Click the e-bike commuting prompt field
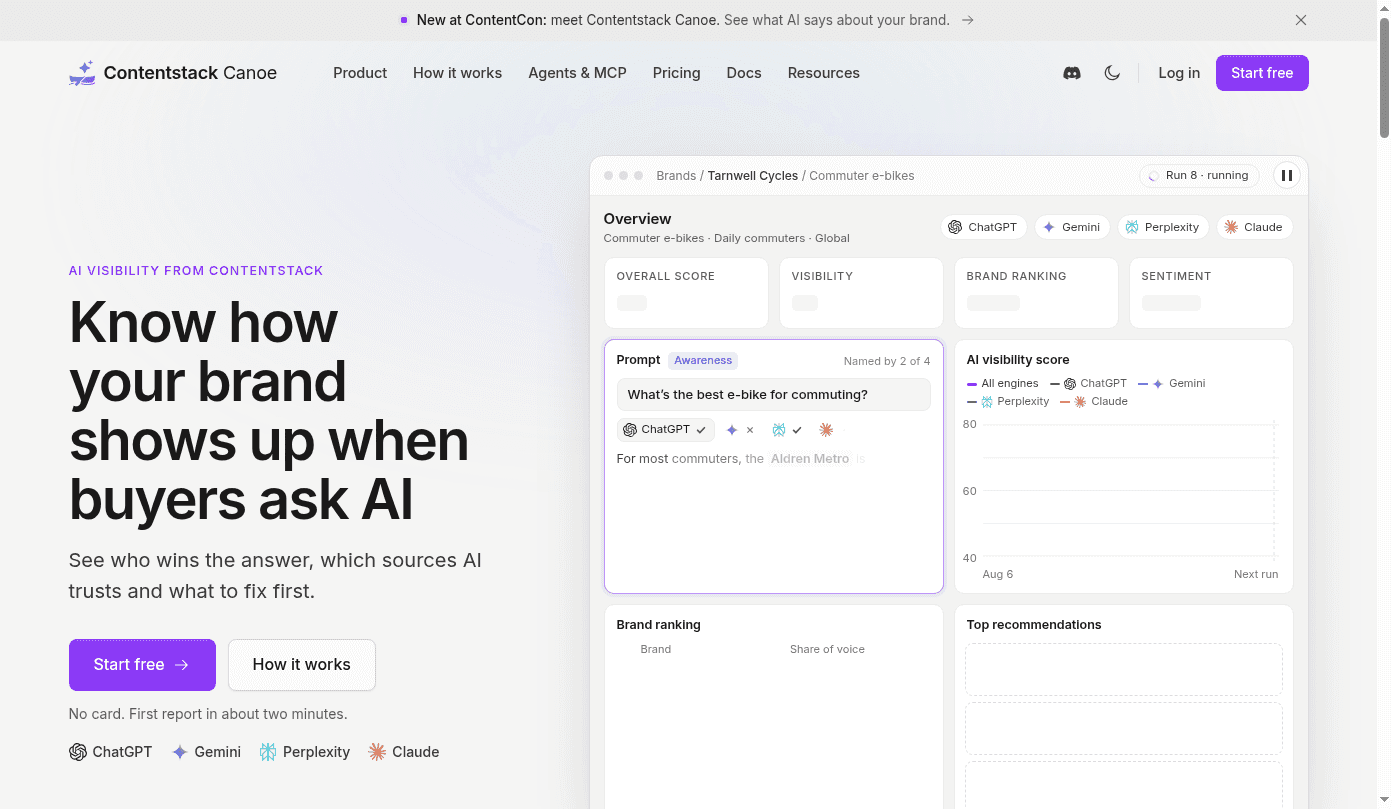This screenshot has width=1392, height=809. point(773,395)
